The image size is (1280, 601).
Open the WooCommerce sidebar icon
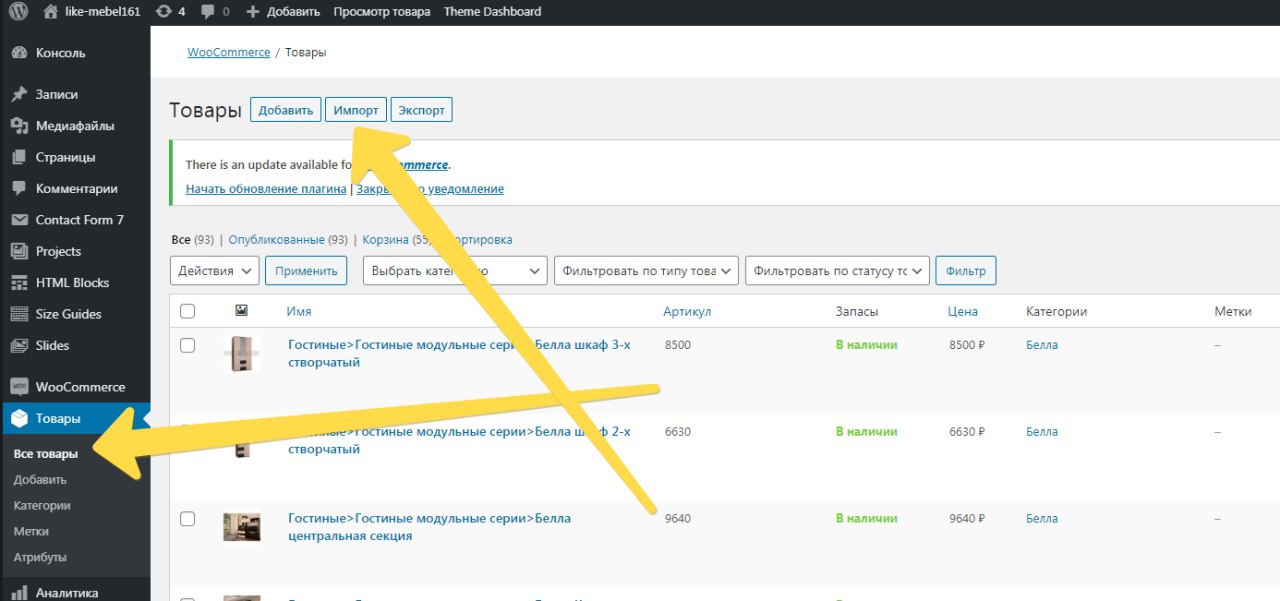19,387
